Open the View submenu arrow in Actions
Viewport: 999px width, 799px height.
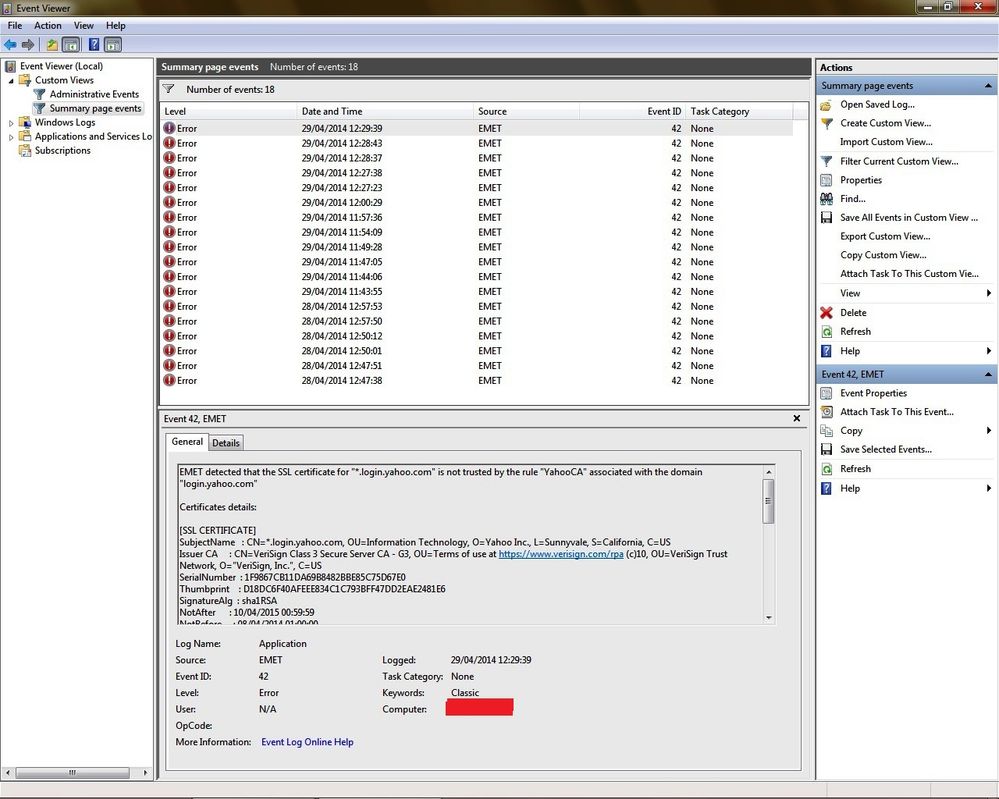coord(988,293)
